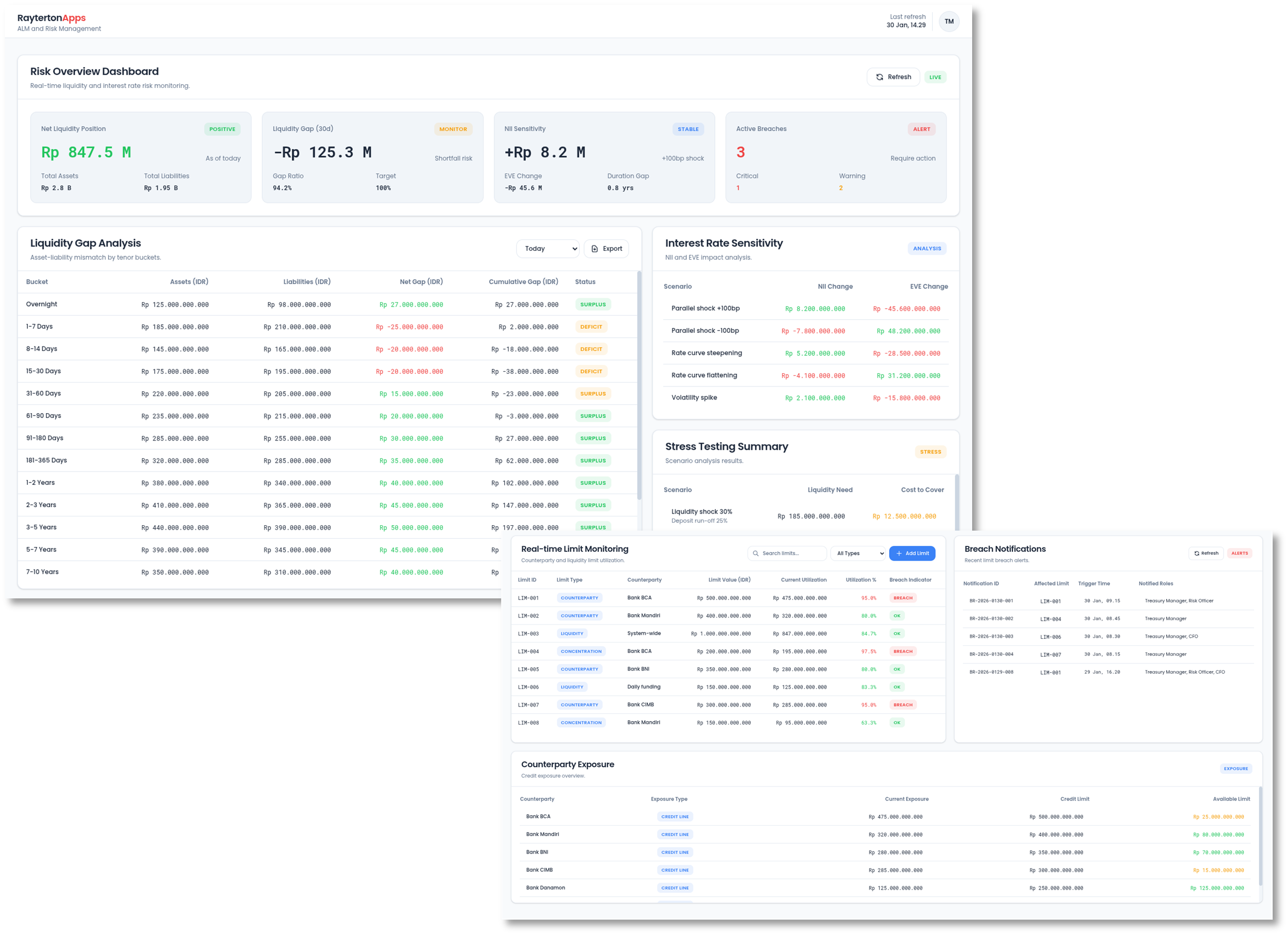Click Refresh in Breach Notifications panel
This screenshot has height=935, width=1288.
pyautogui.click(x=1205, y=553)
